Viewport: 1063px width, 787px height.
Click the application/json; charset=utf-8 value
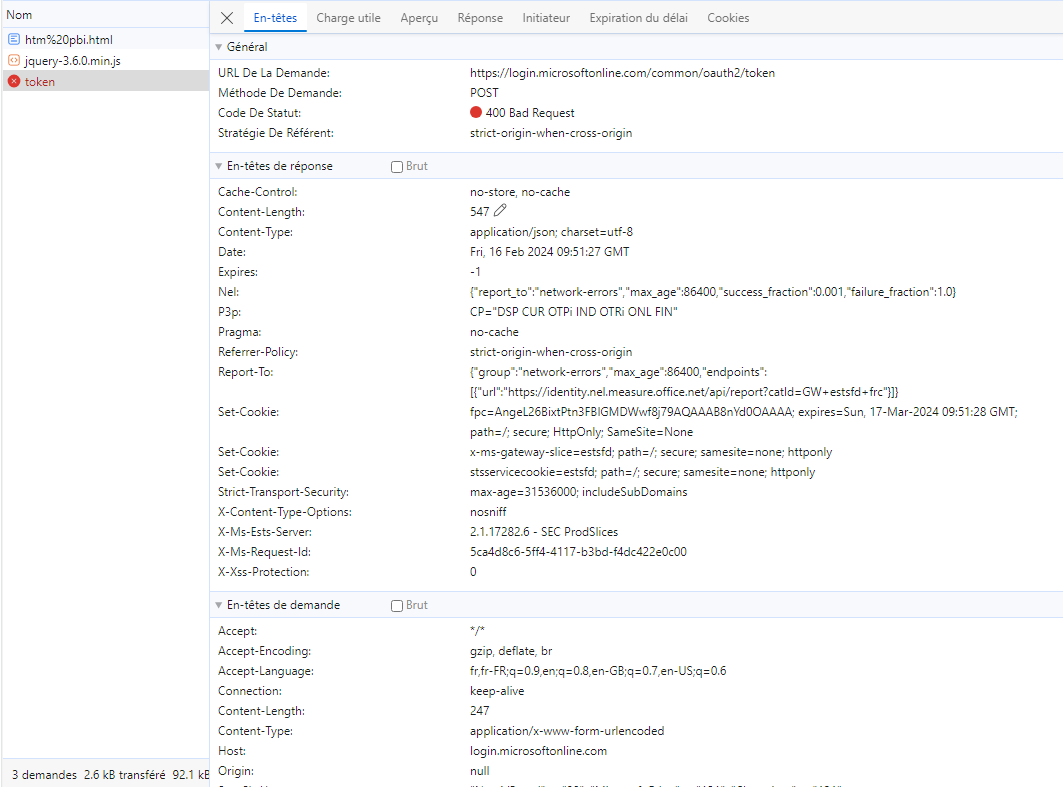coord(551,232)
